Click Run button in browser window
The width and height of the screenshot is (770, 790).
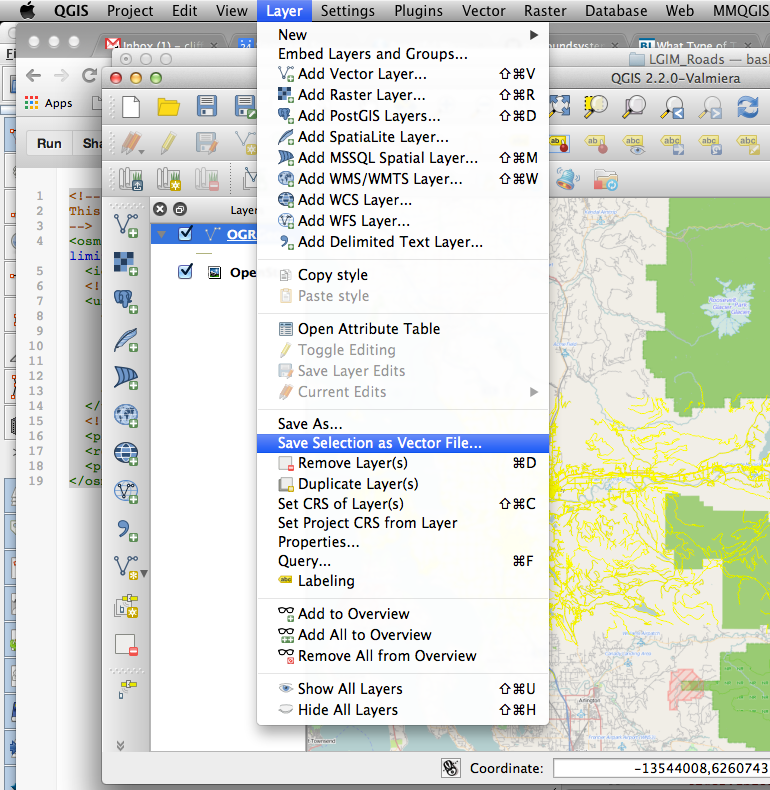click(x=49, y=144)
